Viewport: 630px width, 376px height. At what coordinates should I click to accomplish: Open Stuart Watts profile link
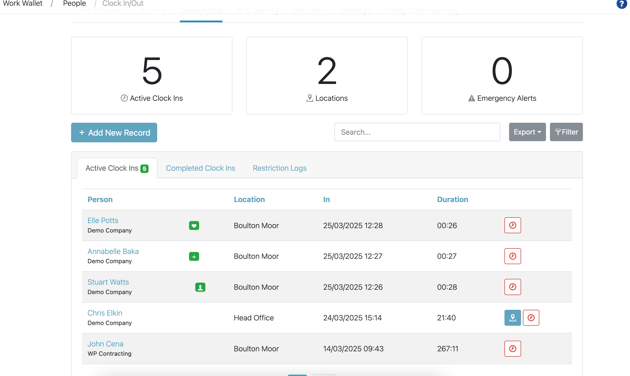(108, 282)
